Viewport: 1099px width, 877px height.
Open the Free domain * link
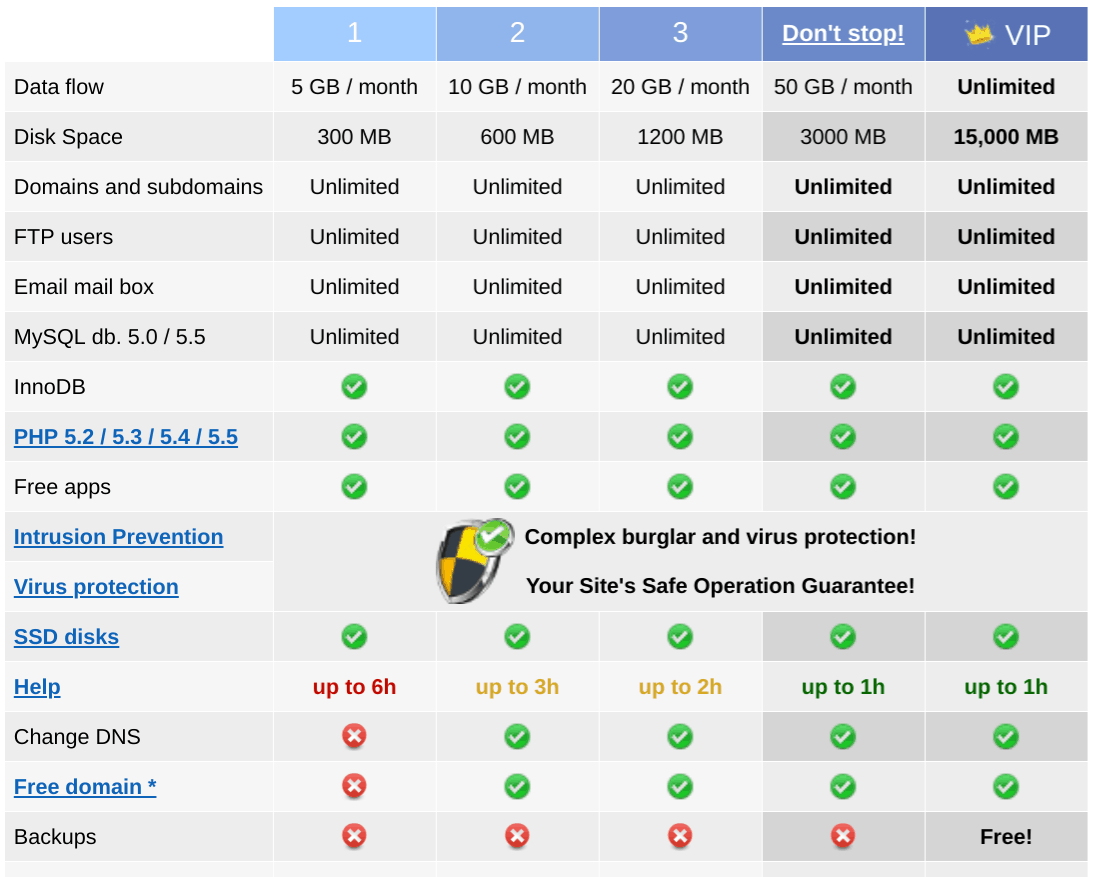(85, 787)
